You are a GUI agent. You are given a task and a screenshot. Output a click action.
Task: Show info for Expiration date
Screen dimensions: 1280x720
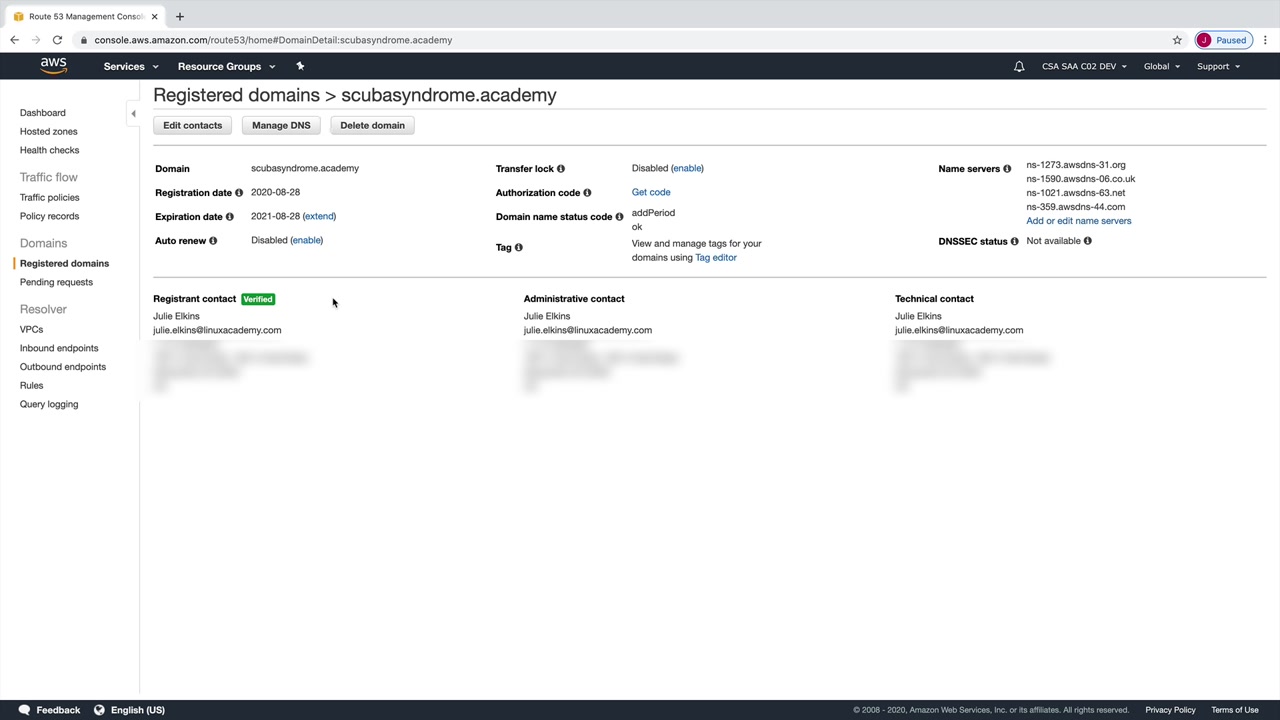tap(230, 217)
